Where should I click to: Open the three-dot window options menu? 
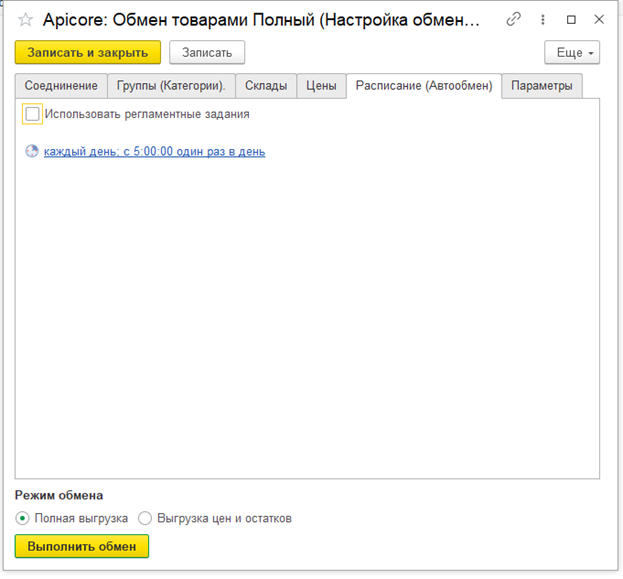click(x=543, y=19)
